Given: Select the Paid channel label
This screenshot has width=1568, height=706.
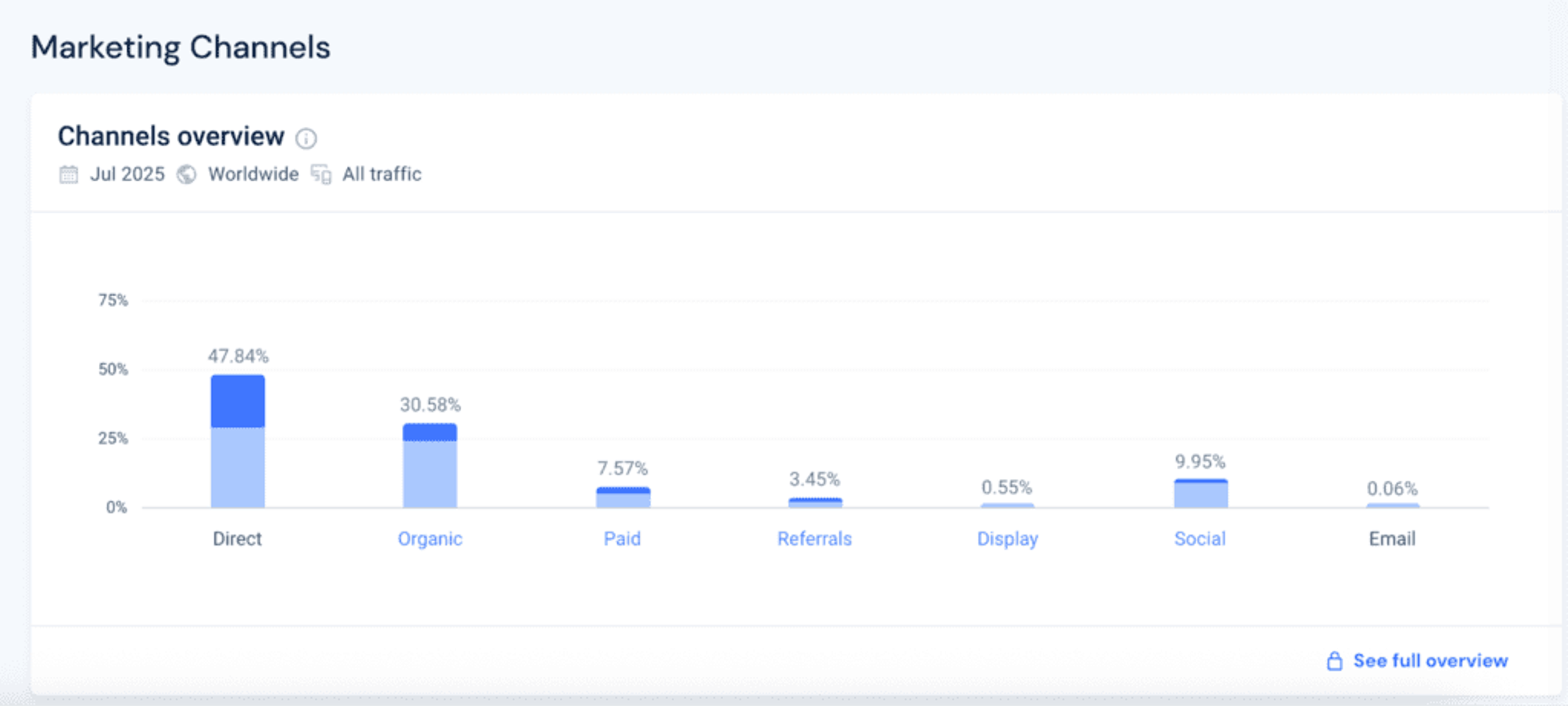Looking at the screenshot, I should coord(621,539).
